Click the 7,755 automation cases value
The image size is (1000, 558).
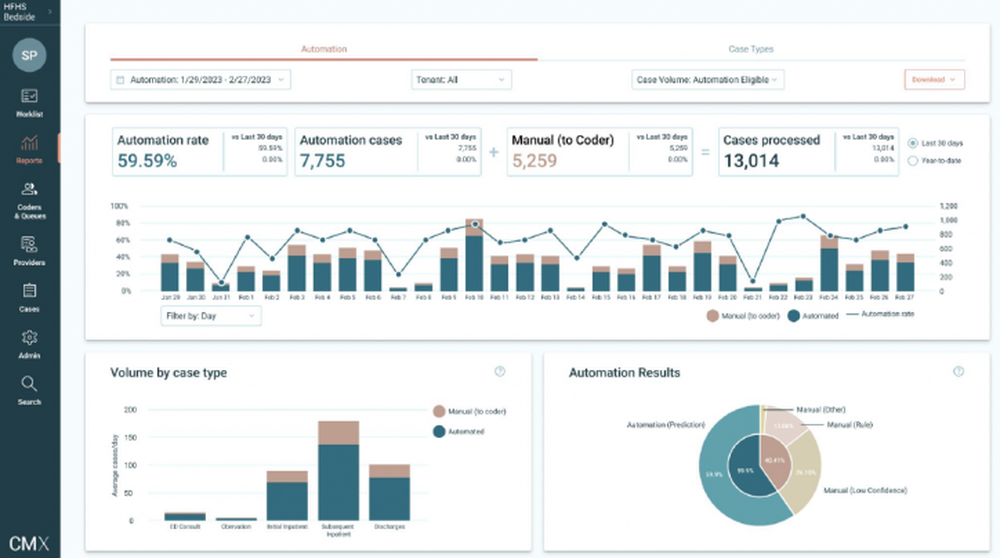click(x=323, y=161)
